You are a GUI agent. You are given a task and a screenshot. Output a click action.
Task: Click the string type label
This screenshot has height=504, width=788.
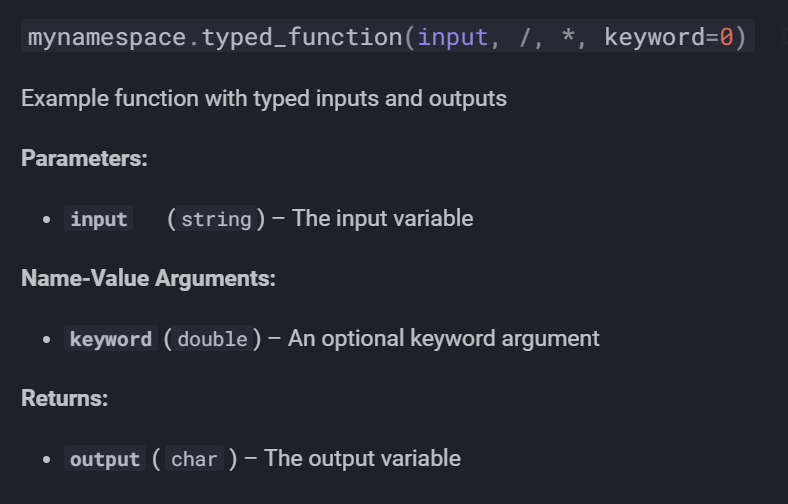pos(216,219)
